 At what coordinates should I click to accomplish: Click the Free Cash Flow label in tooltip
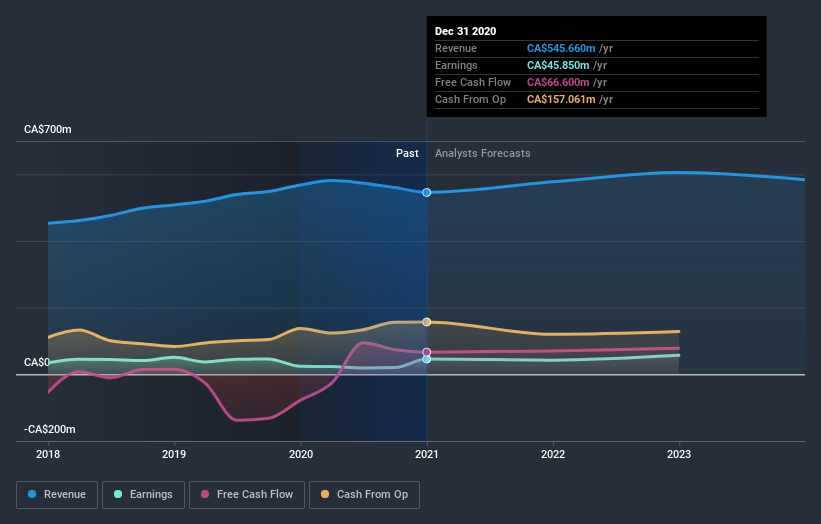473,82
